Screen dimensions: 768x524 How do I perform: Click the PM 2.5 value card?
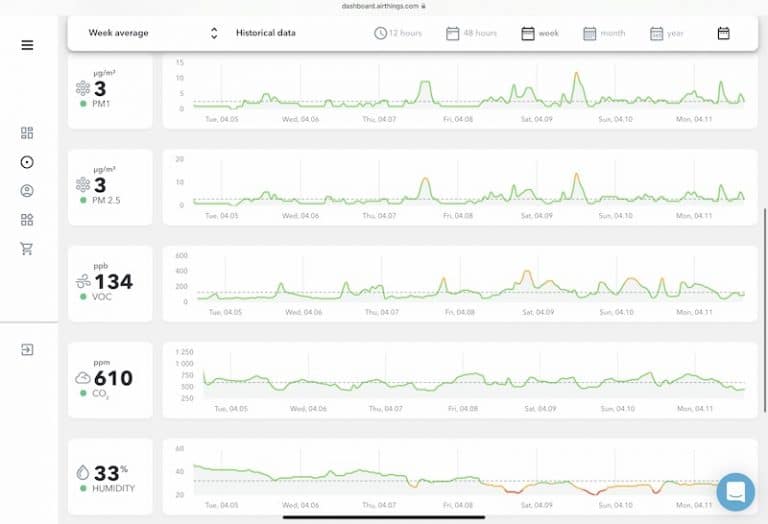(x=110, y=186)
